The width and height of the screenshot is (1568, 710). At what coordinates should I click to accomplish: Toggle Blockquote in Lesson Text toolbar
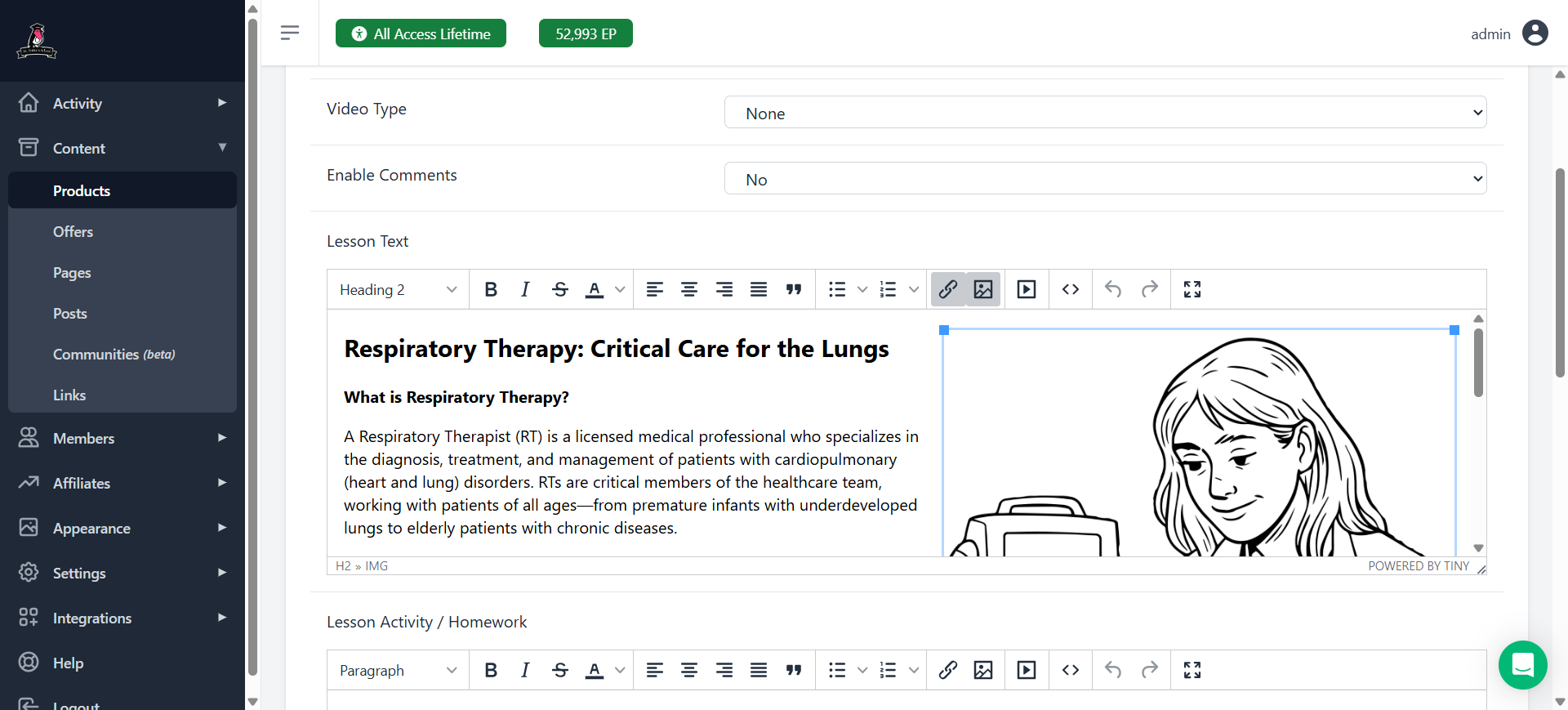794,289
